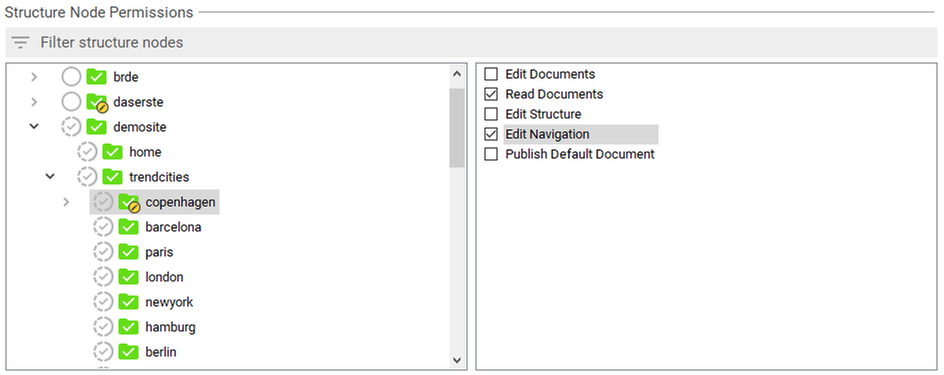This screenshot has height=375, width=944.
Task: Toggle the dashed check circle for demosite
Action: (71, 127)
